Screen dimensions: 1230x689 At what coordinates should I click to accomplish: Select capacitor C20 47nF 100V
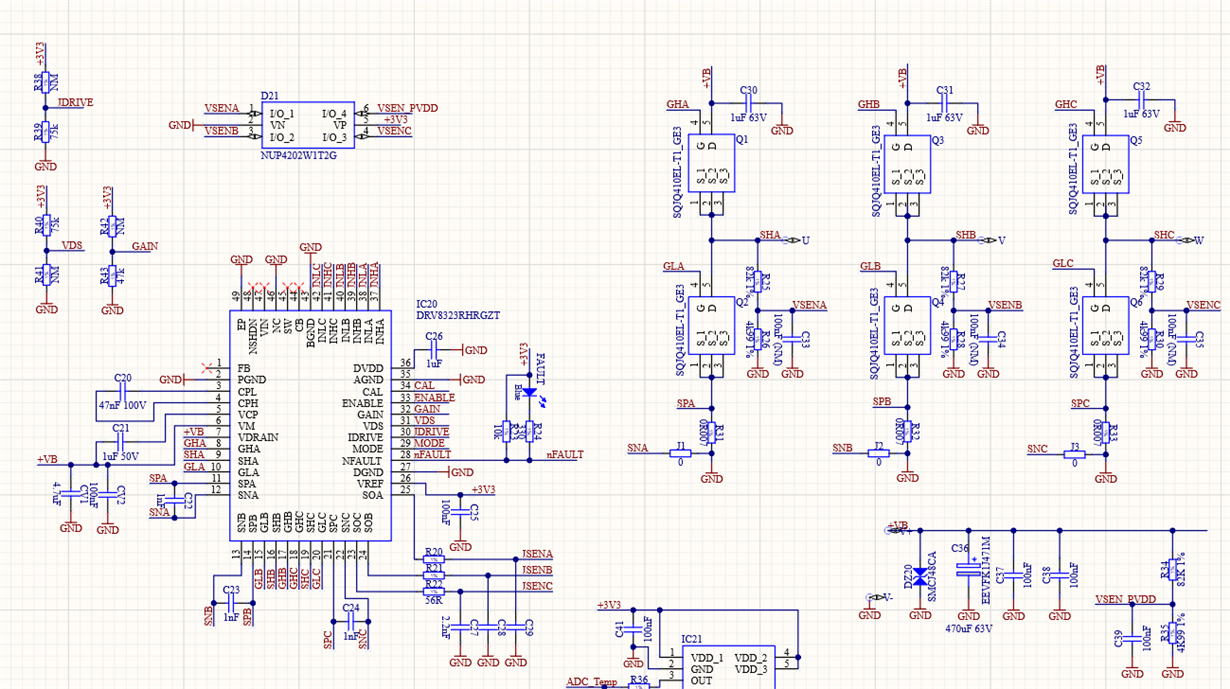click(122, 391)
